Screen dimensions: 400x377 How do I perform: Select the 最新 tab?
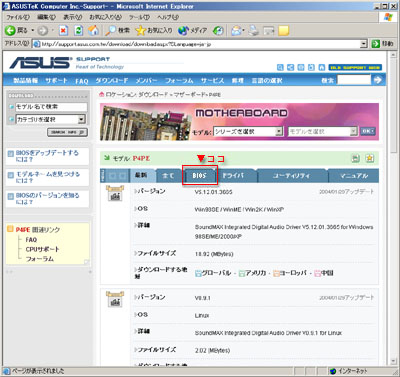point(141,175)
